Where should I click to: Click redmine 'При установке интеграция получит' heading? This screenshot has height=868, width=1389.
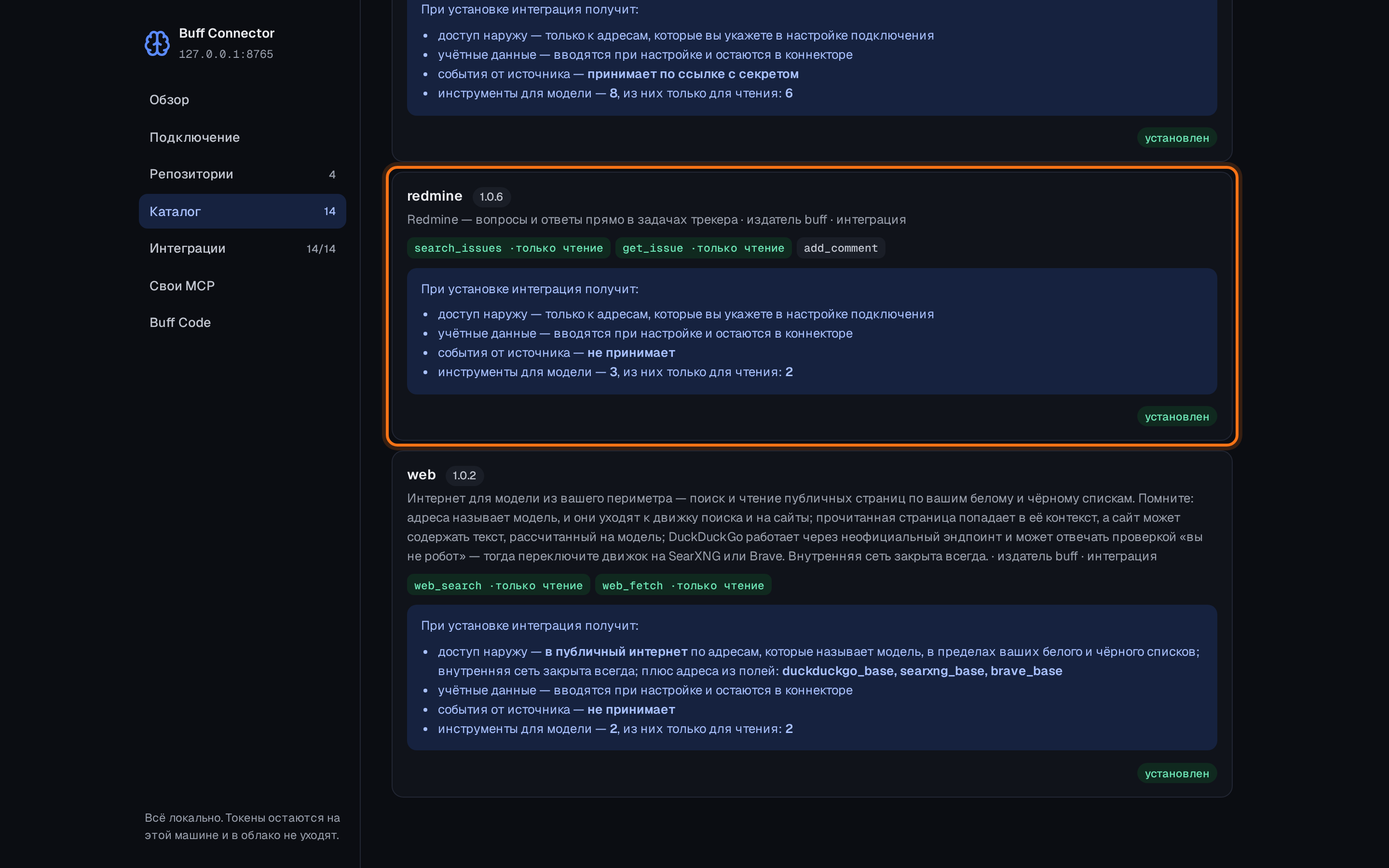click(x=530, y=289)
